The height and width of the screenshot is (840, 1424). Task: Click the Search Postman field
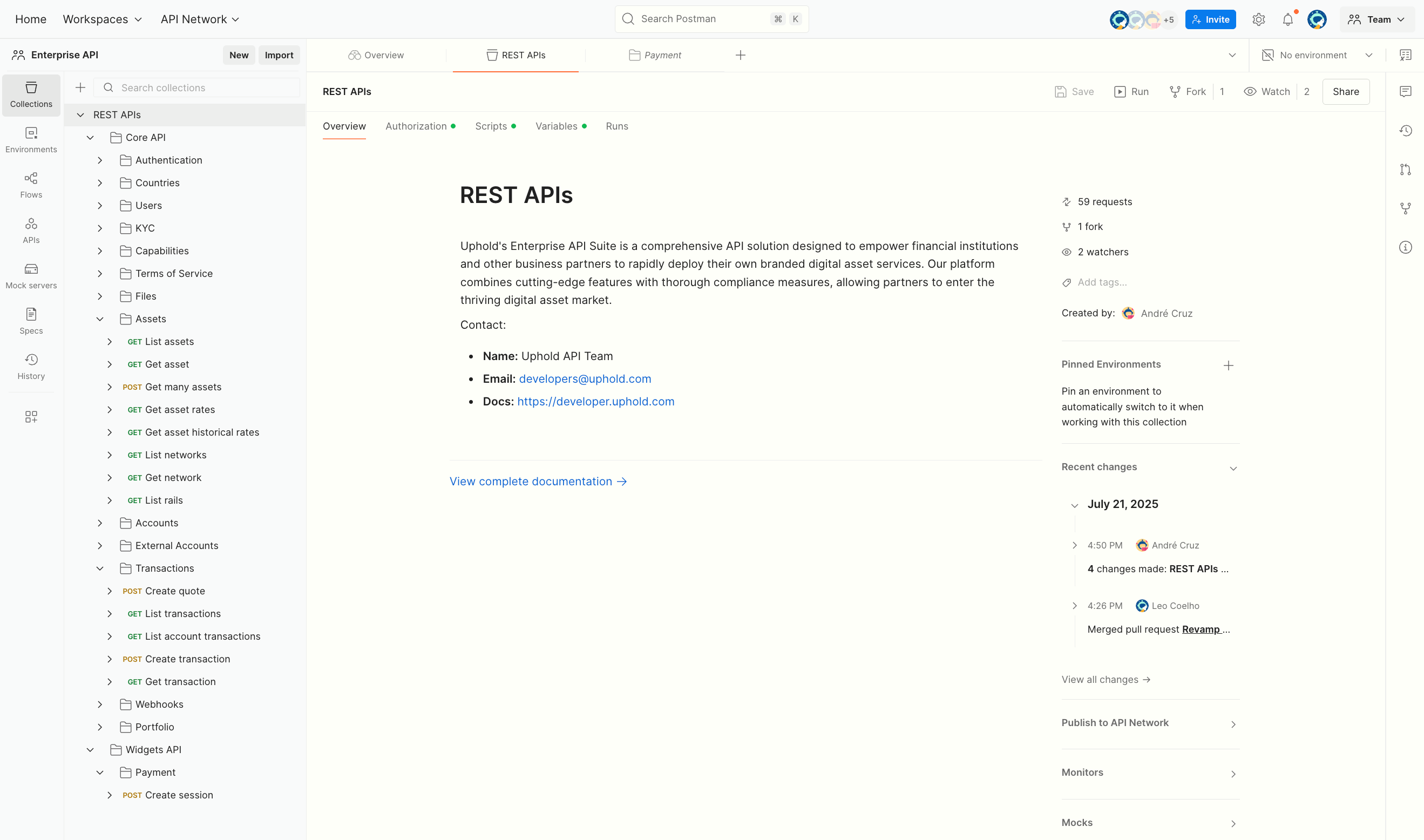click(711, 19)
